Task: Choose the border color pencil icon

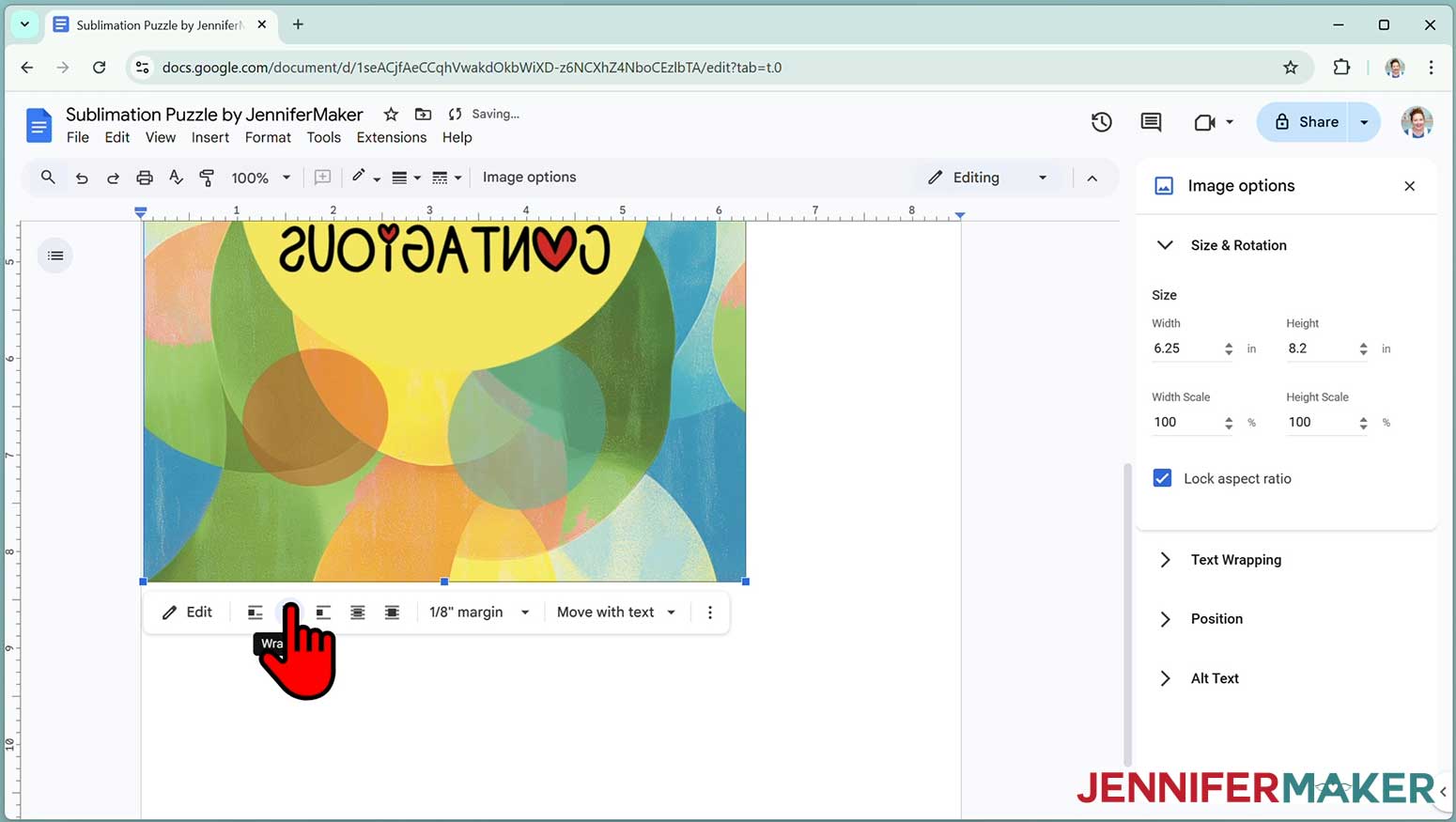Action: tap(359, 177)
